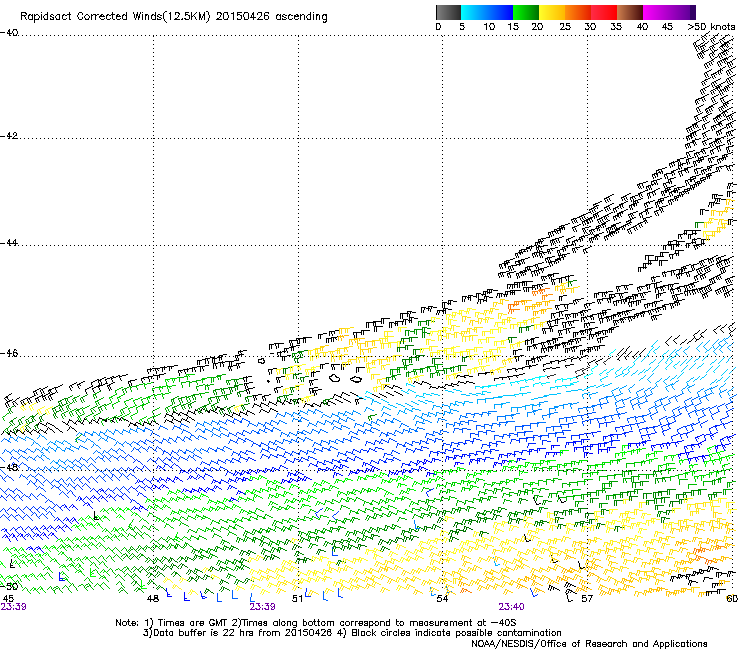Click the color legend's '45' knots label
Viewport: 740px width, 650px height.
coord(667,27)
